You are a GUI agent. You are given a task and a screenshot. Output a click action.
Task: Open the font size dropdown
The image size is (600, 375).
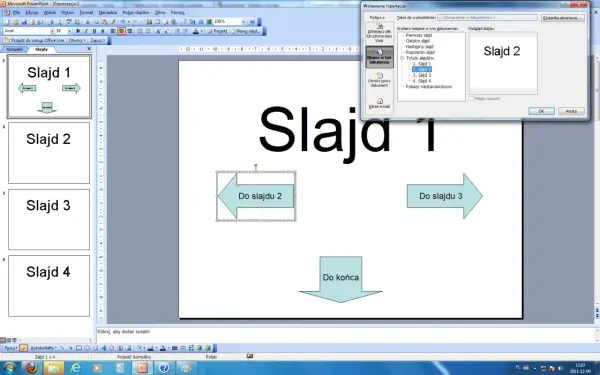(69, 31)
